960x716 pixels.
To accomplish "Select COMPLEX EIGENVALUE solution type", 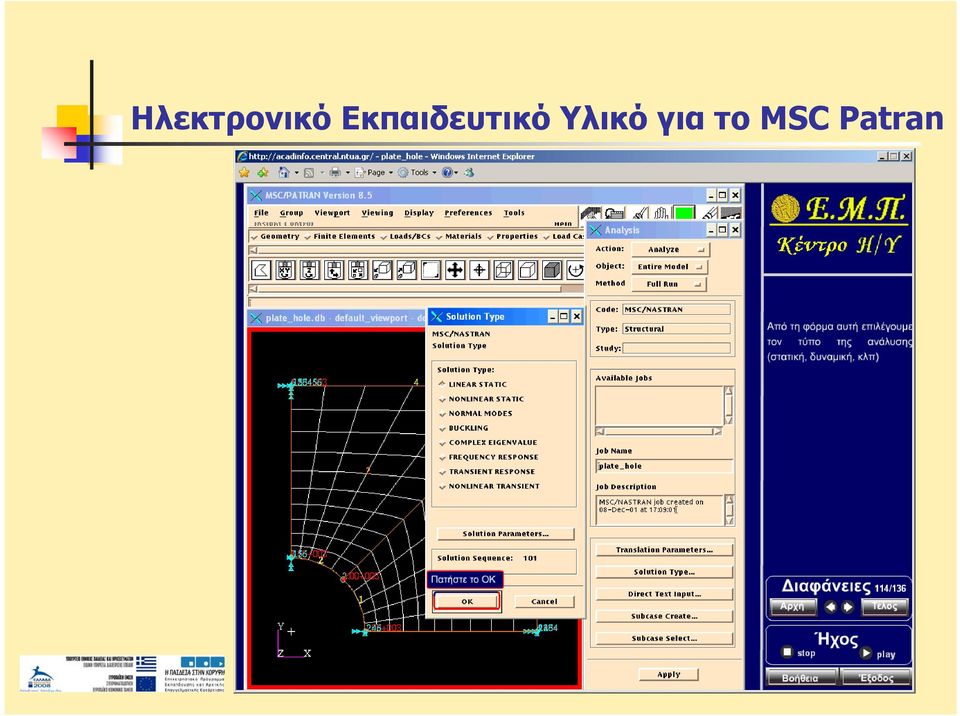I will 487,442.
